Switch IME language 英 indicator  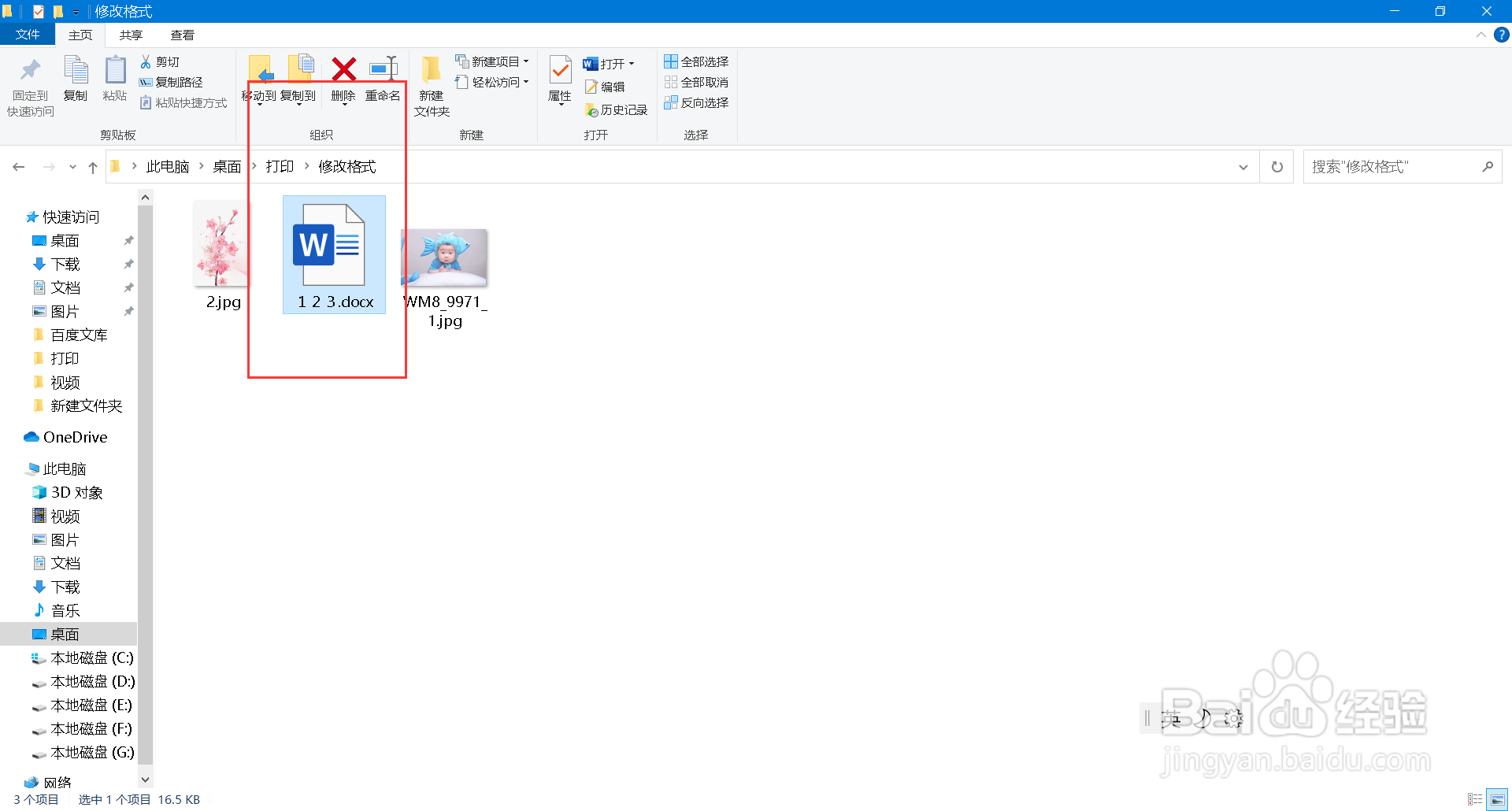[1171, 718]
